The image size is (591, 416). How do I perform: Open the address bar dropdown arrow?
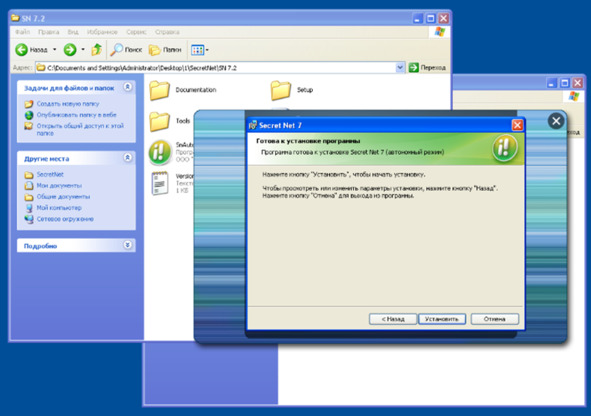(x=400, y=68)
